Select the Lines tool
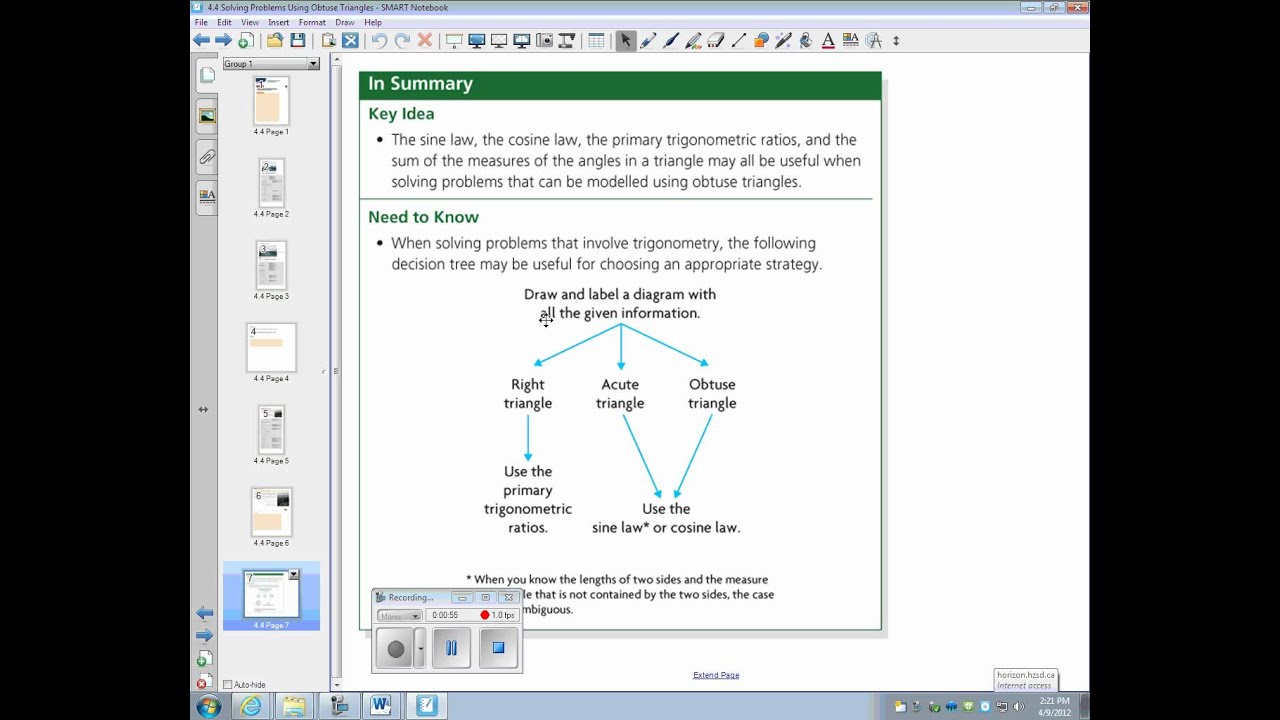 coord(738,40)
